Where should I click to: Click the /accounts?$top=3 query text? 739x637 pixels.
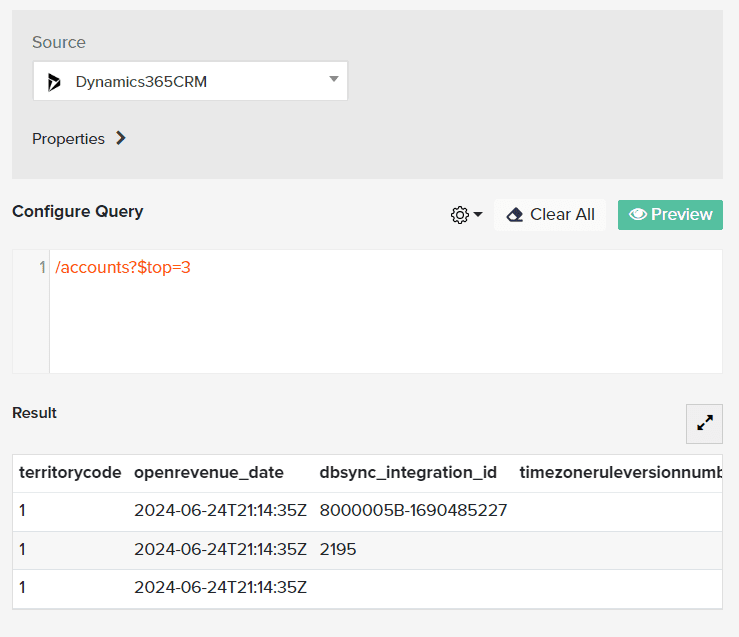pos(123,267)
